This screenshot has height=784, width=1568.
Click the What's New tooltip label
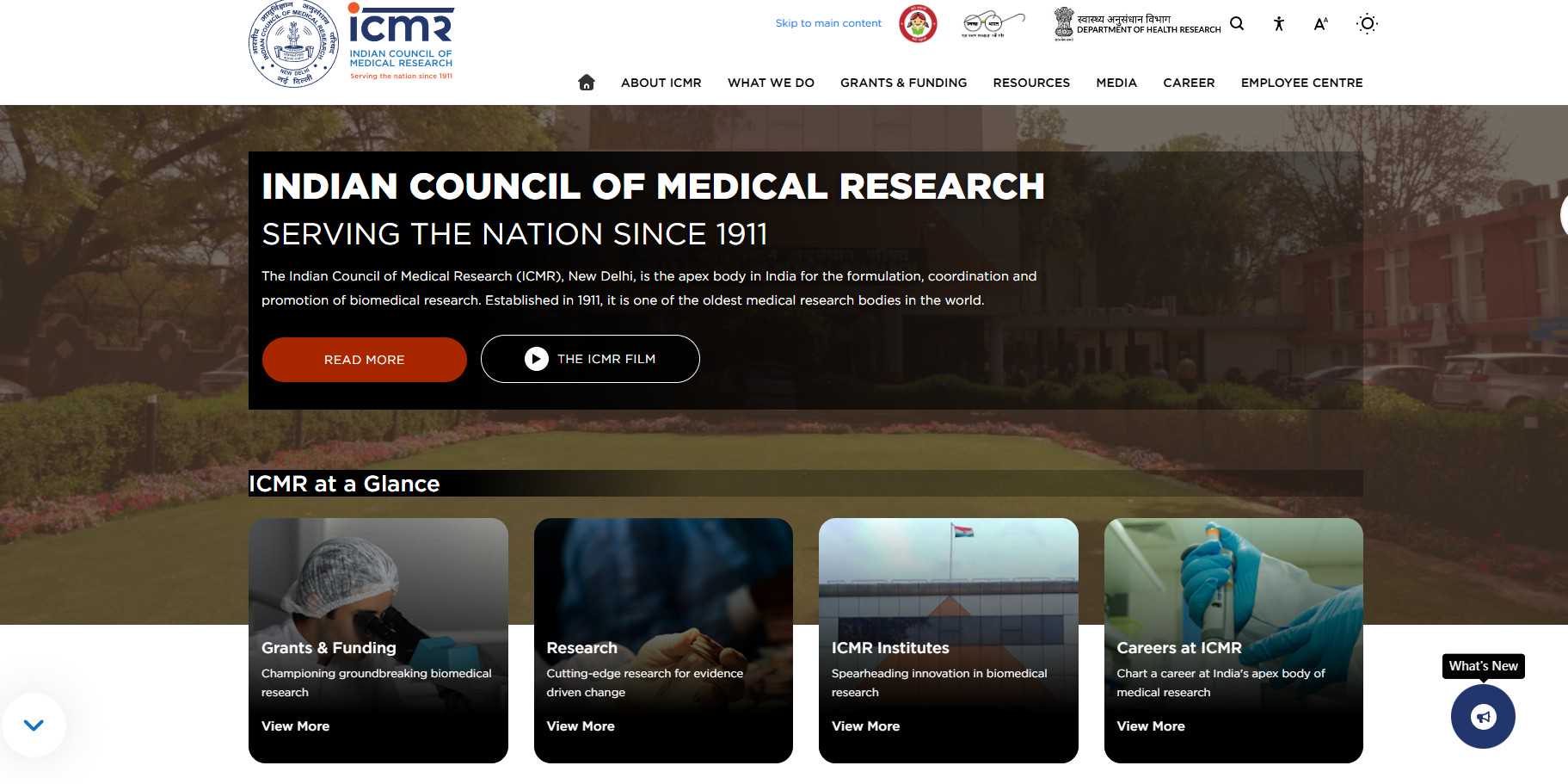coord(1484,666)
